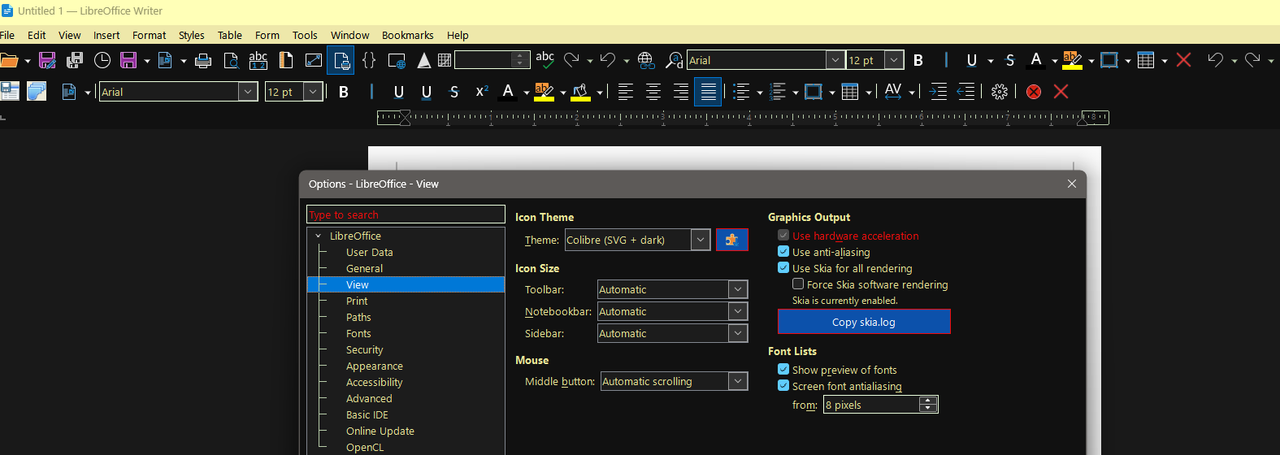Open the Notebookbar icon size dropdown
The height and width of the screenshot is (455, 1280).
(672, 311)
